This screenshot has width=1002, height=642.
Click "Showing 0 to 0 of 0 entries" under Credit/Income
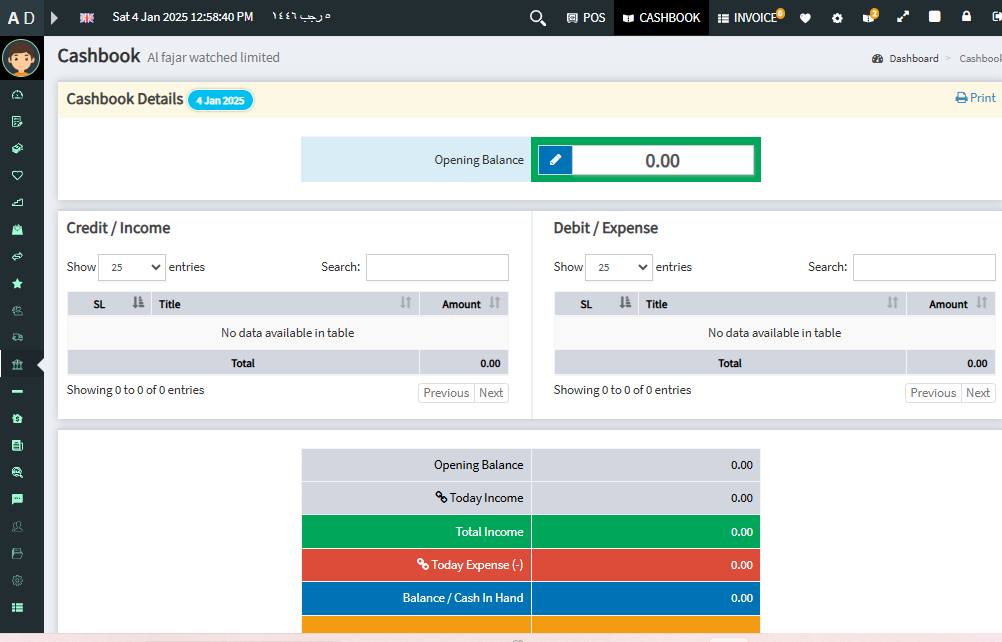(135, 390)
